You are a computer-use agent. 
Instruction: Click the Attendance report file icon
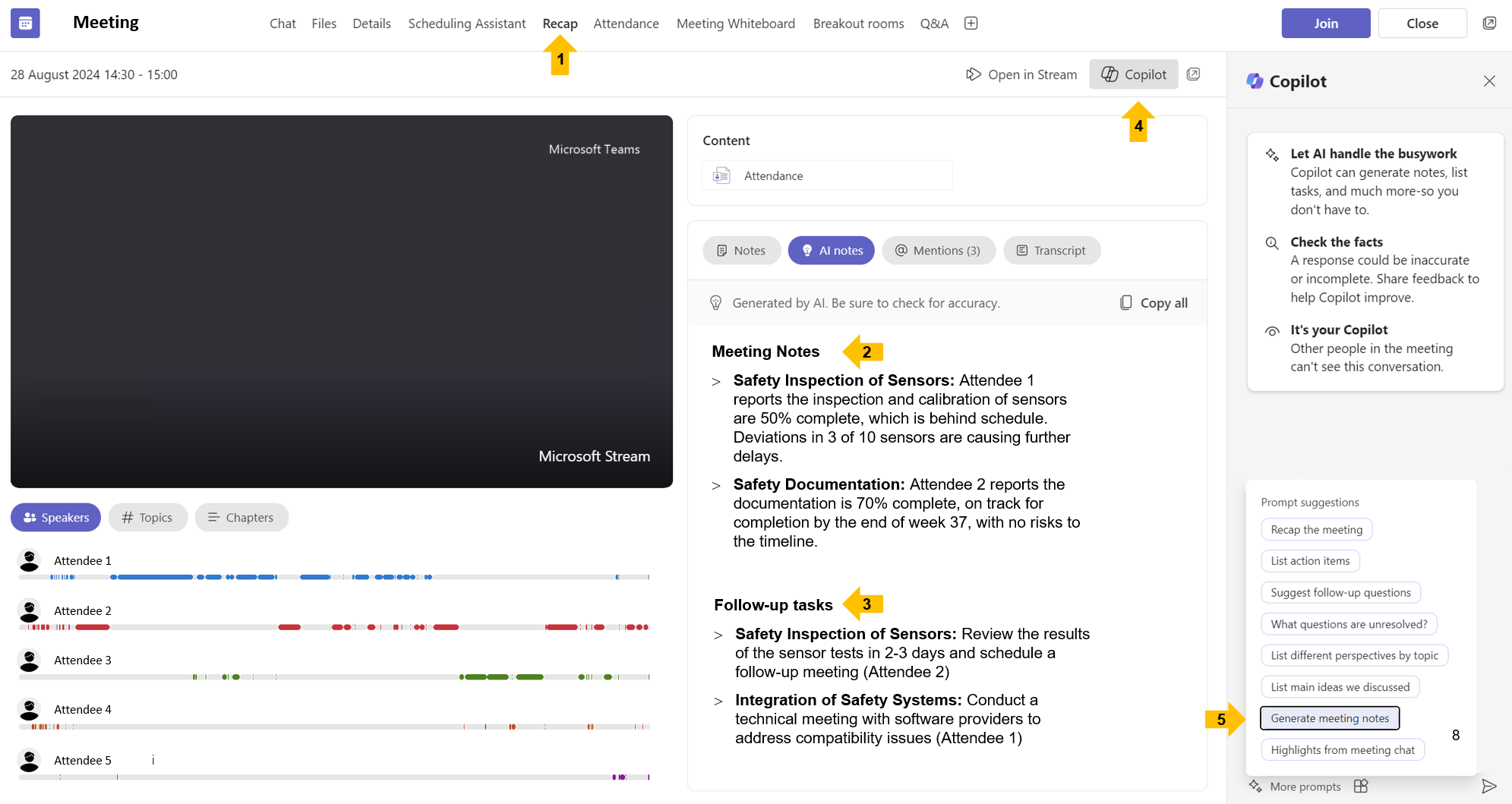721,176
